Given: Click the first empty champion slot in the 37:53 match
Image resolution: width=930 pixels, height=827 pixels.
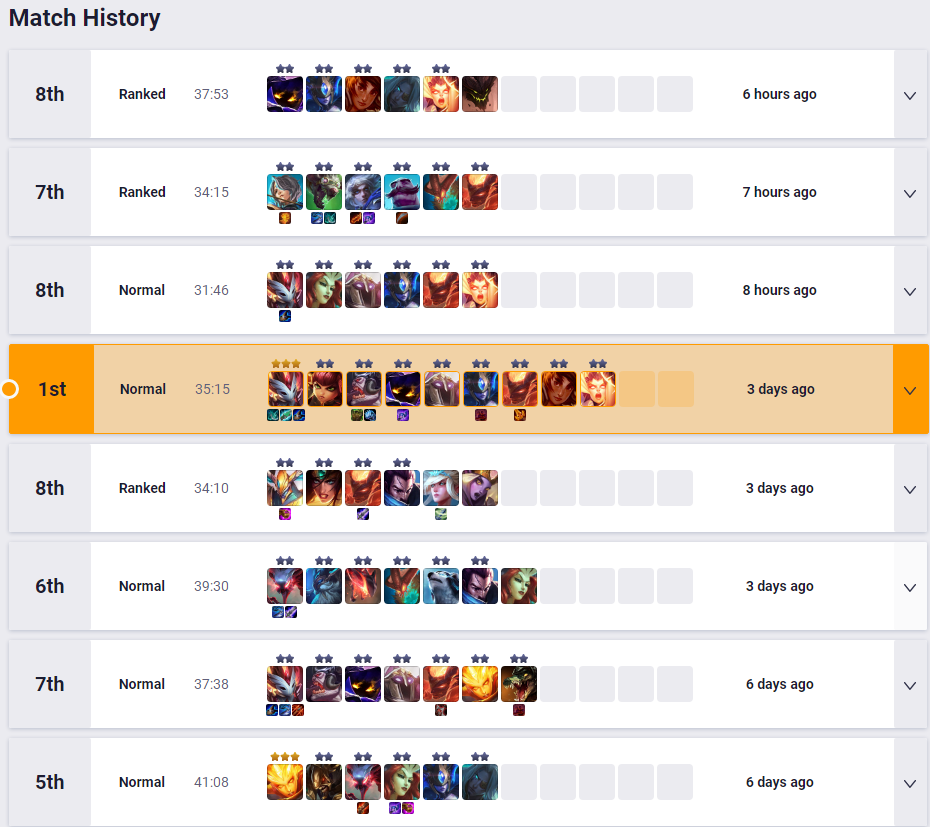Looking at the screenshot, I should tap(519, 94).
